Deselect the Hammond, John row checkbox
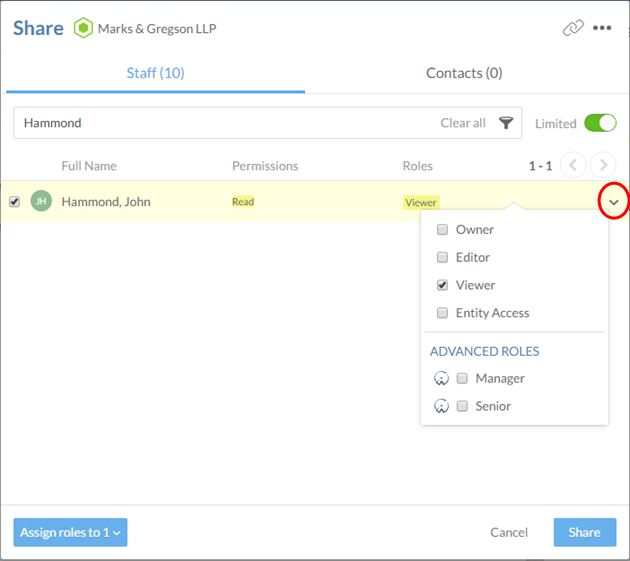This screenshot has width=630, height=561. click(x=14, y=202)
